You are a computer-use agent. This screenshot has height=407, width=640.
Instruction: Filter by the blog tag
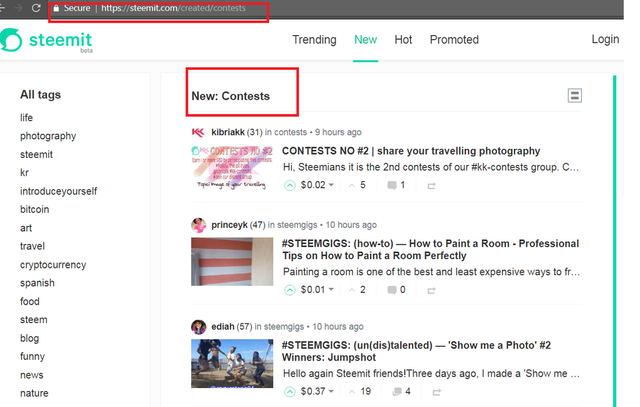(29, 338)
